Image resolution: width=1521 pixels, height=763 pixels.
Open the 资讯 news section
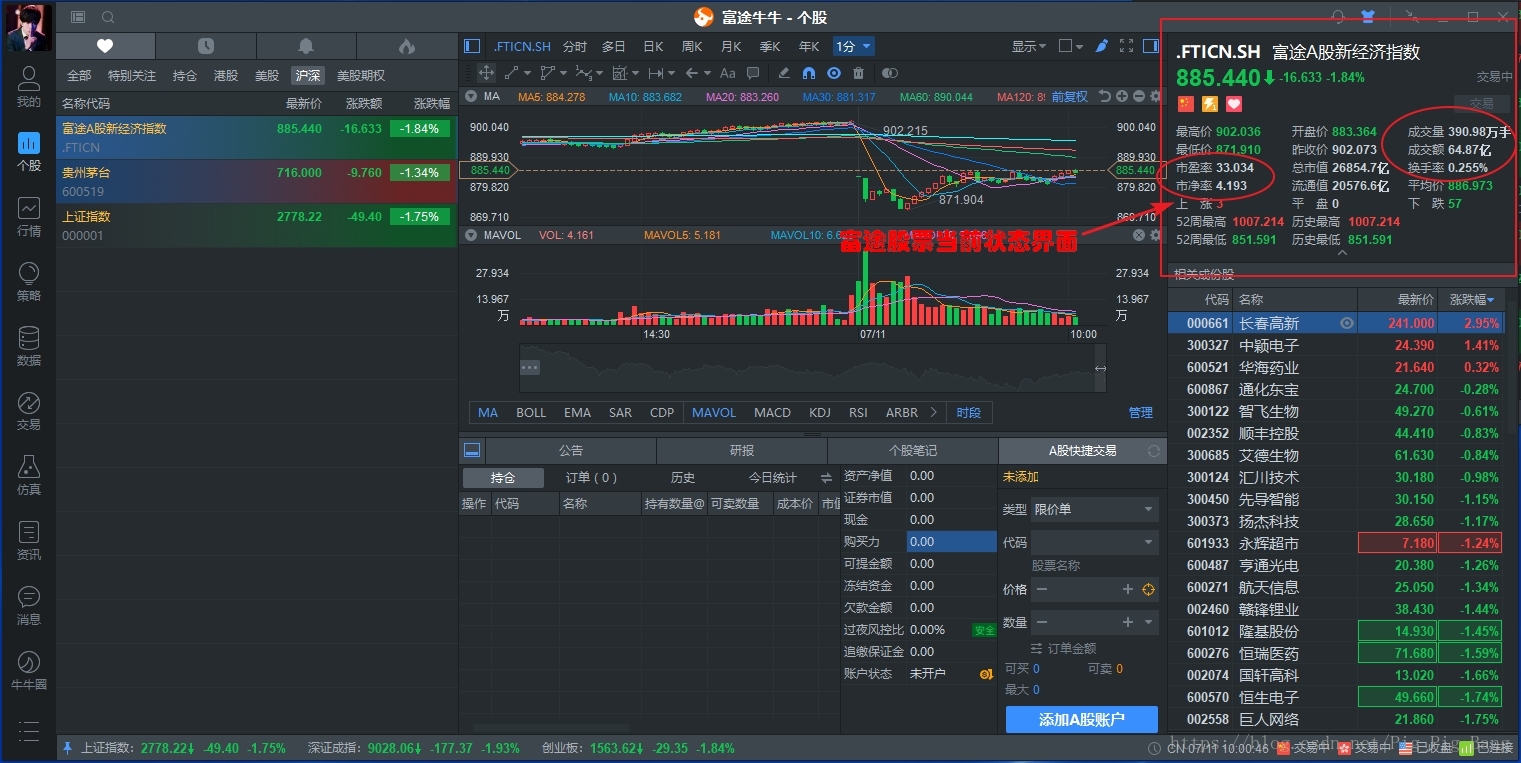click(x=29, y=540)
